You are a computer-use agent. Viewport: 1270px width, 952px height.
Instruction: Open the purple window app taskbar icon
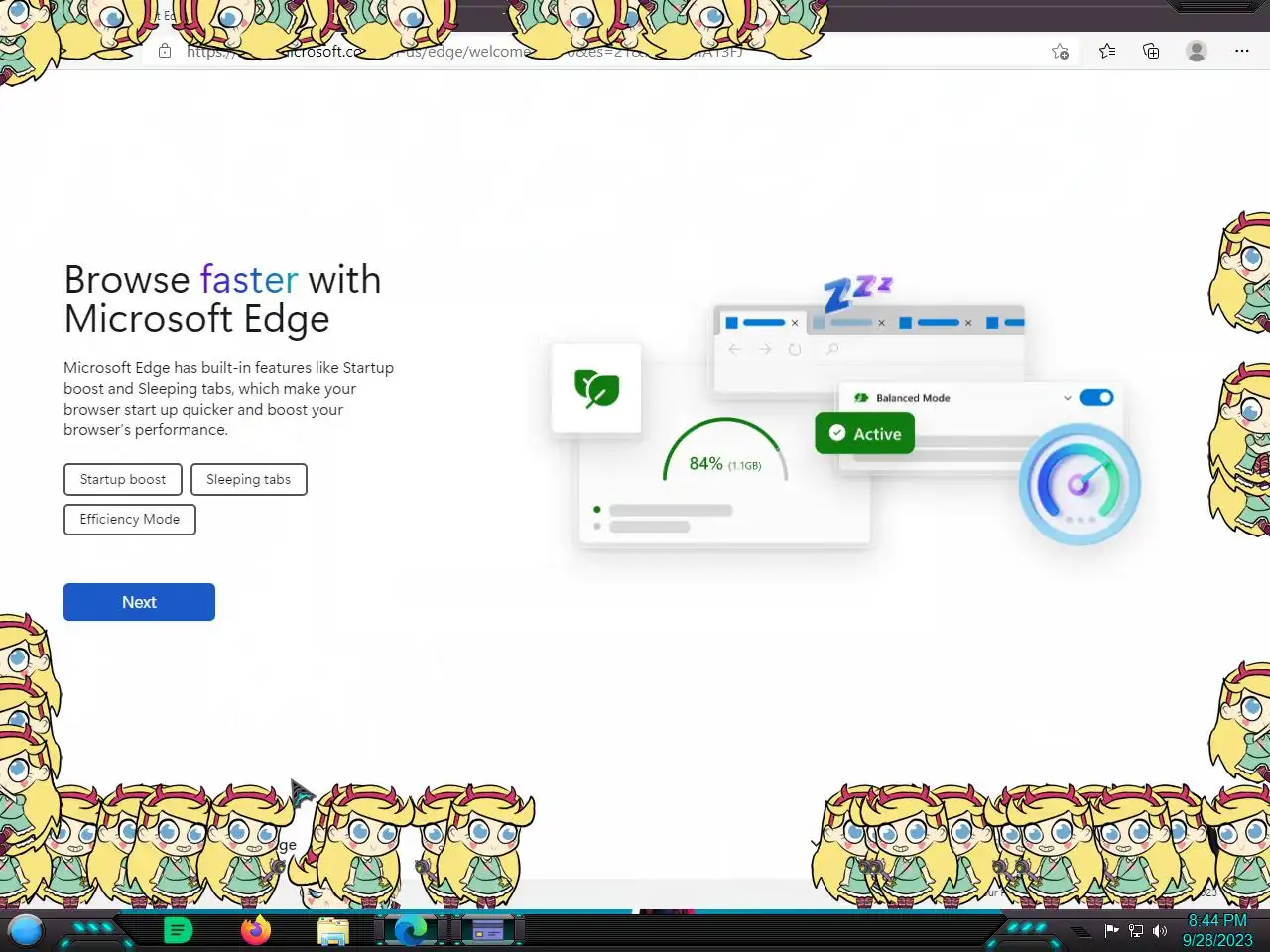tap(488, 931)
